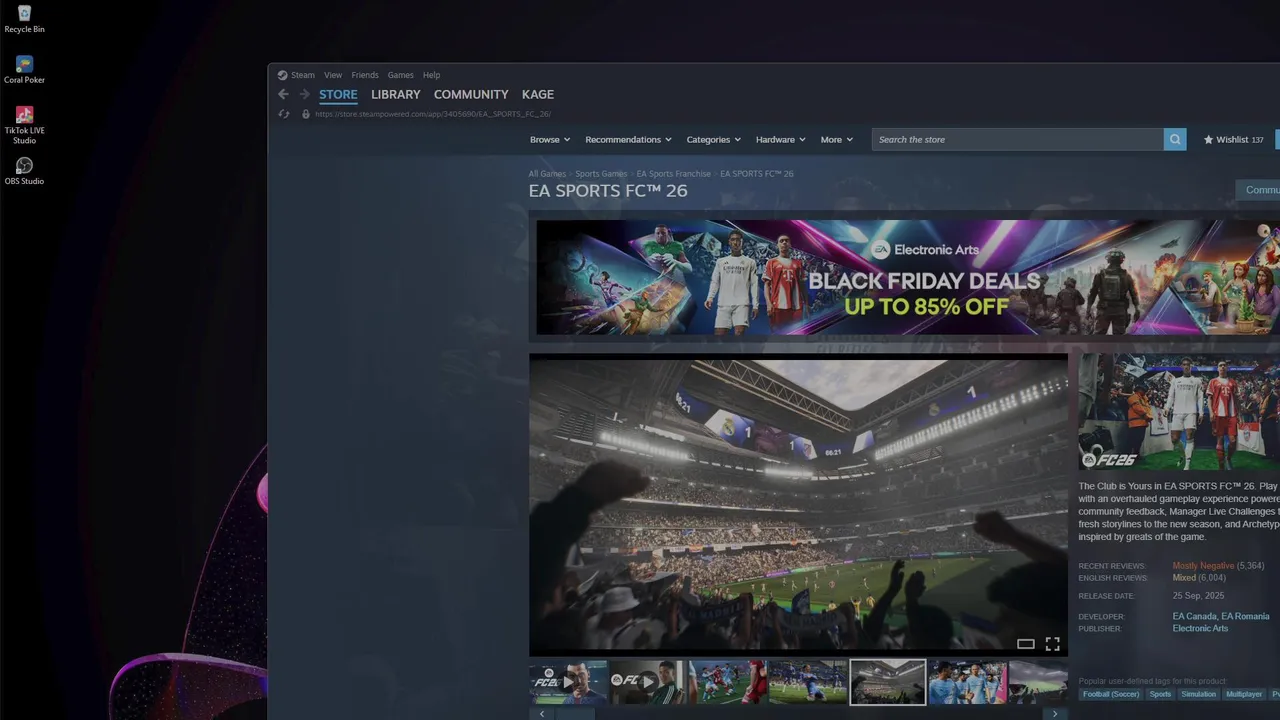Open the EA Canada developer link
1280x720 pixels.
(1194, 617)
